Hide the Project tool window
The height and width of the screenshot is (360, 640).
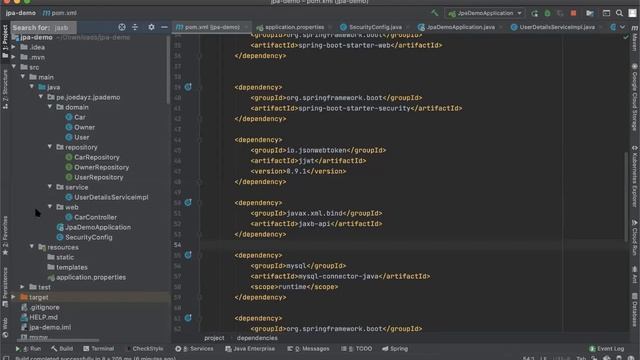(x=164, y=27)
